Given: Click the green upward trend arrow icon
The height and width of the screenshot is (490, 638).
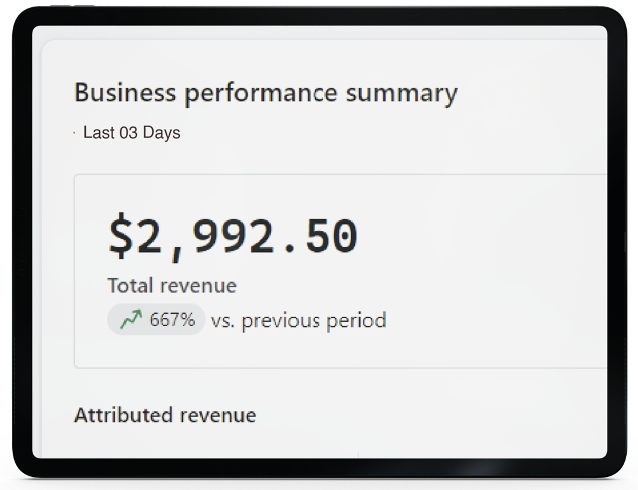Looking at the screenshot, I should [130, 320].
